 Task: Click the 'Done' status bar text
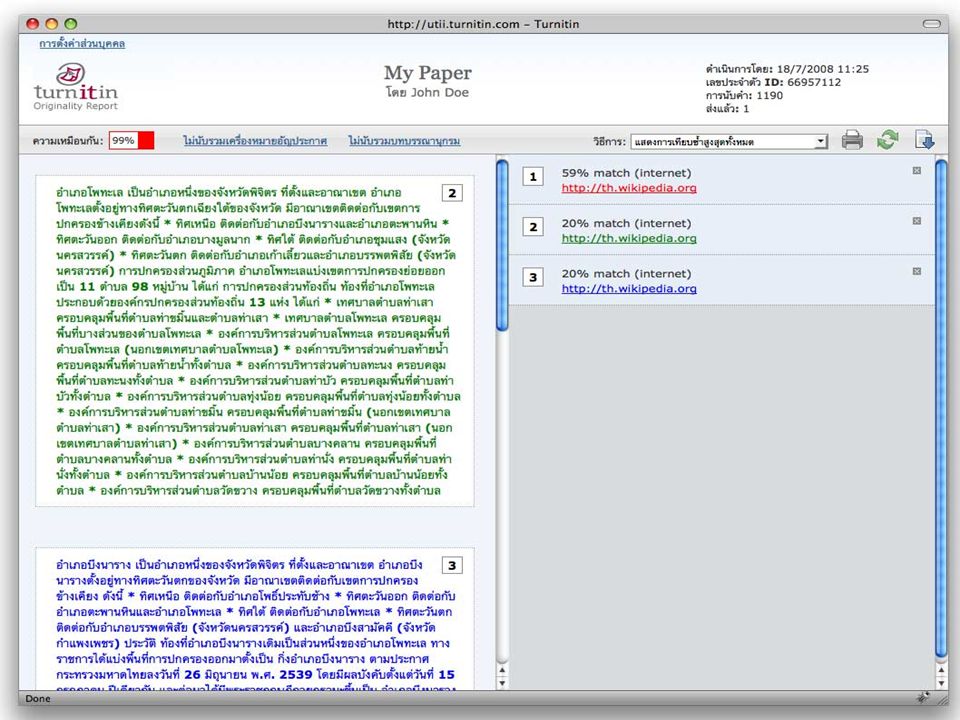point(38,699)
